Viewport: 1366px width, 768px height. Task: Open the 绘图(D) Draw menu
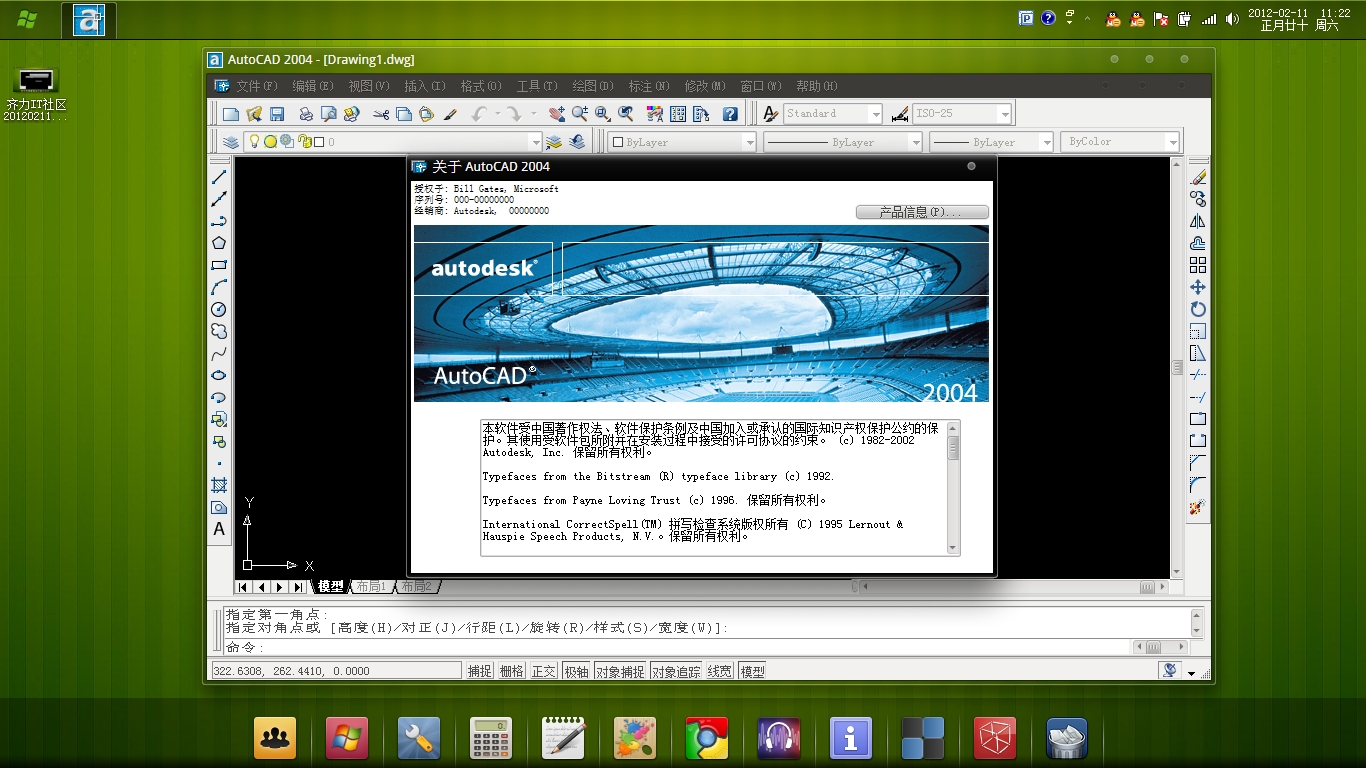point(593,87)
